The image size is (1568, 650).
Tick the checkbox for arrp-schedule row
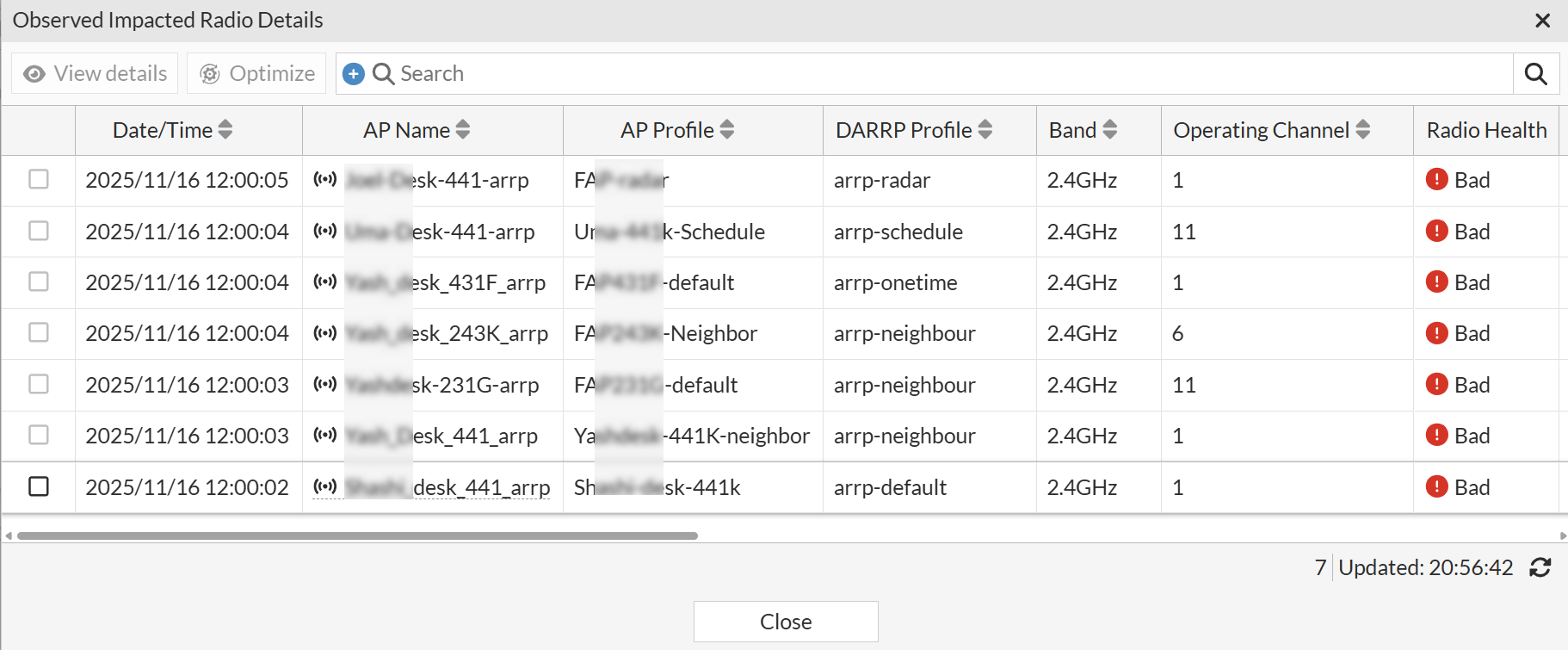pos(39,231)
